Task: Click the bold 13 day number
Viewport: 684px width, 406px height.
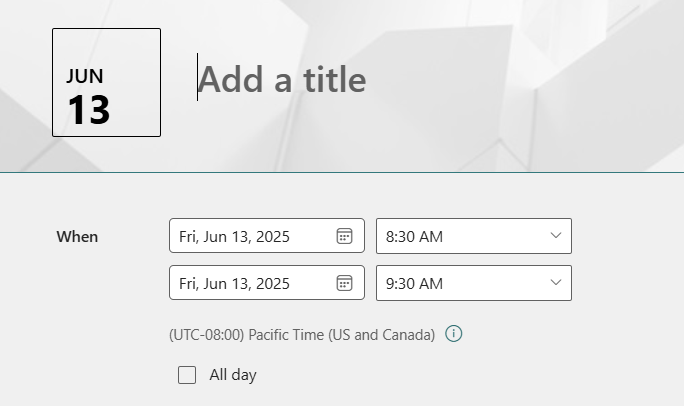Action: click(x=89, y=110)
